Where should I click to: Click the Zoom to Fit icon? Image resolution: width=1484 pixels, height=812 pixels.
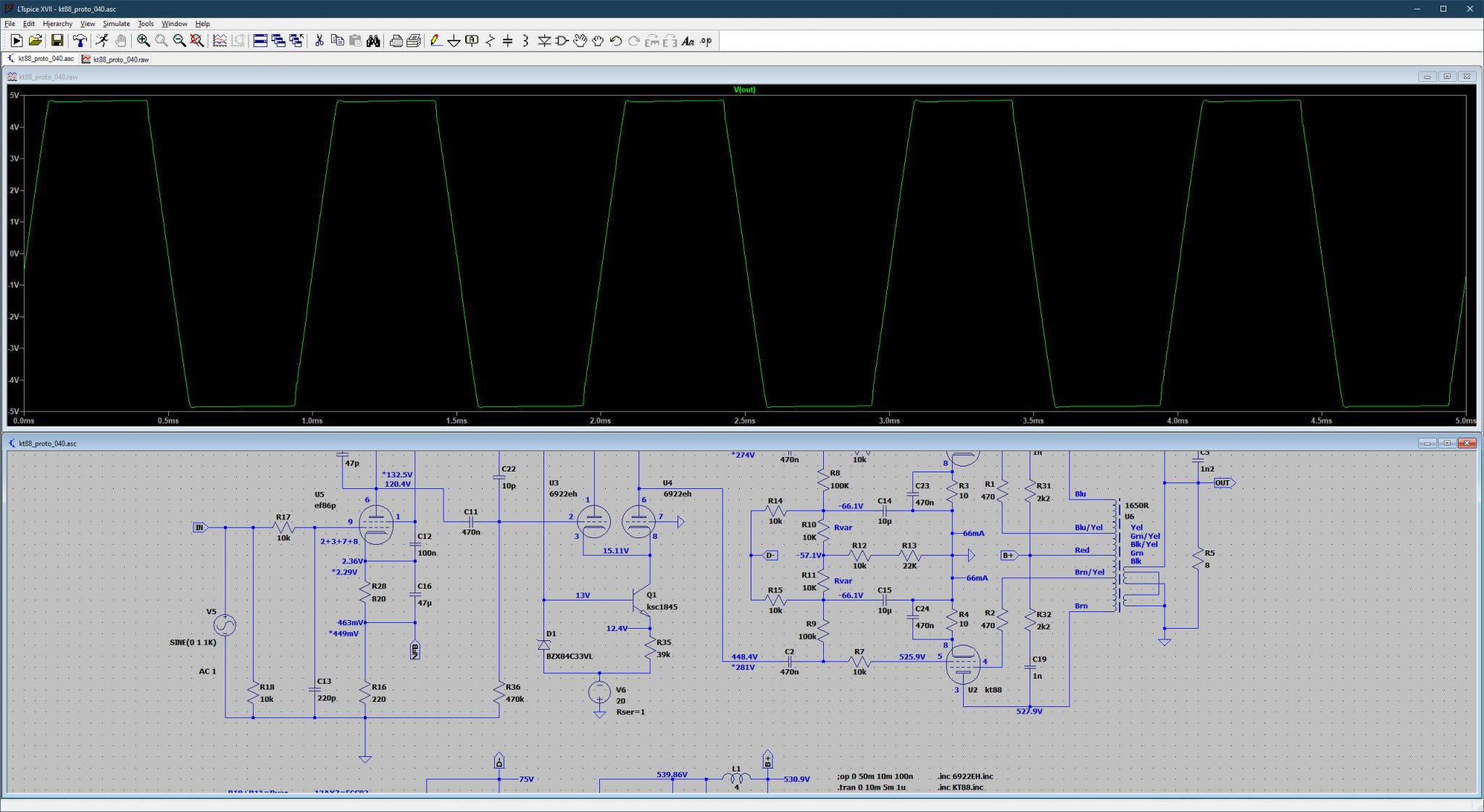pos(196,41)
